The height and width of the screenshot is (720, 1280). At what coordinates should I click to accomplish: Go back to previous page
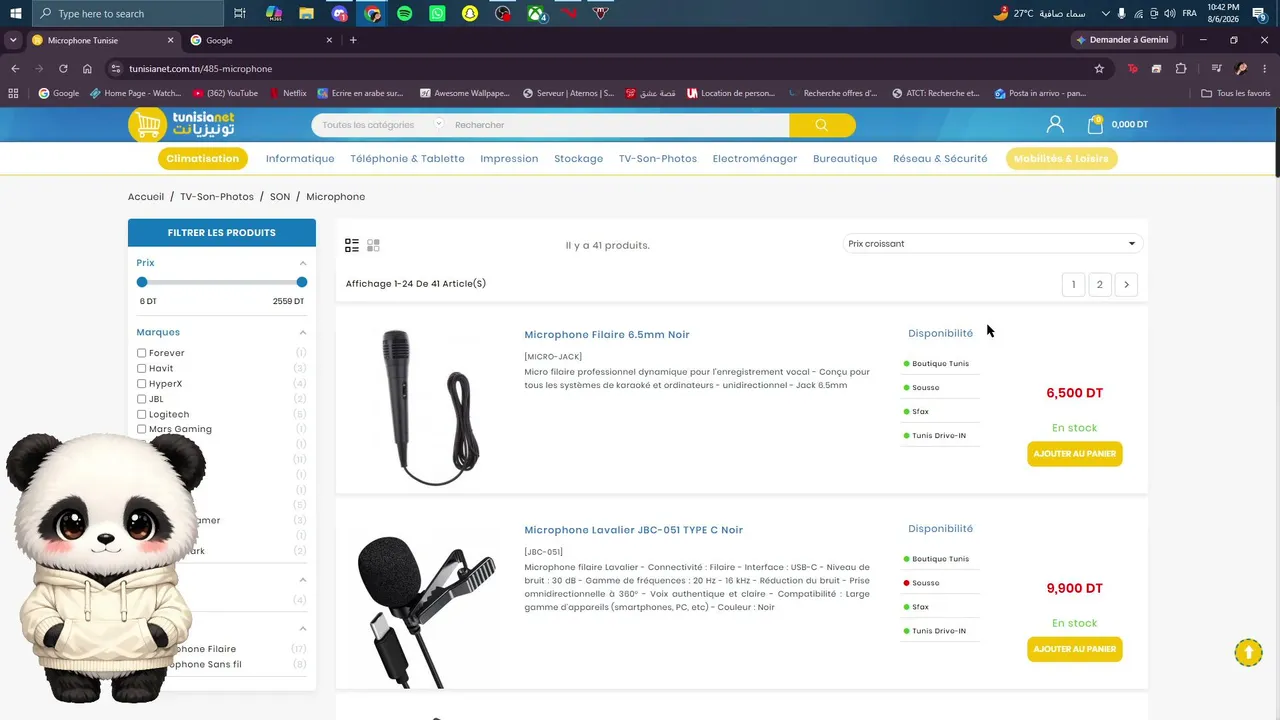point(15,69)
